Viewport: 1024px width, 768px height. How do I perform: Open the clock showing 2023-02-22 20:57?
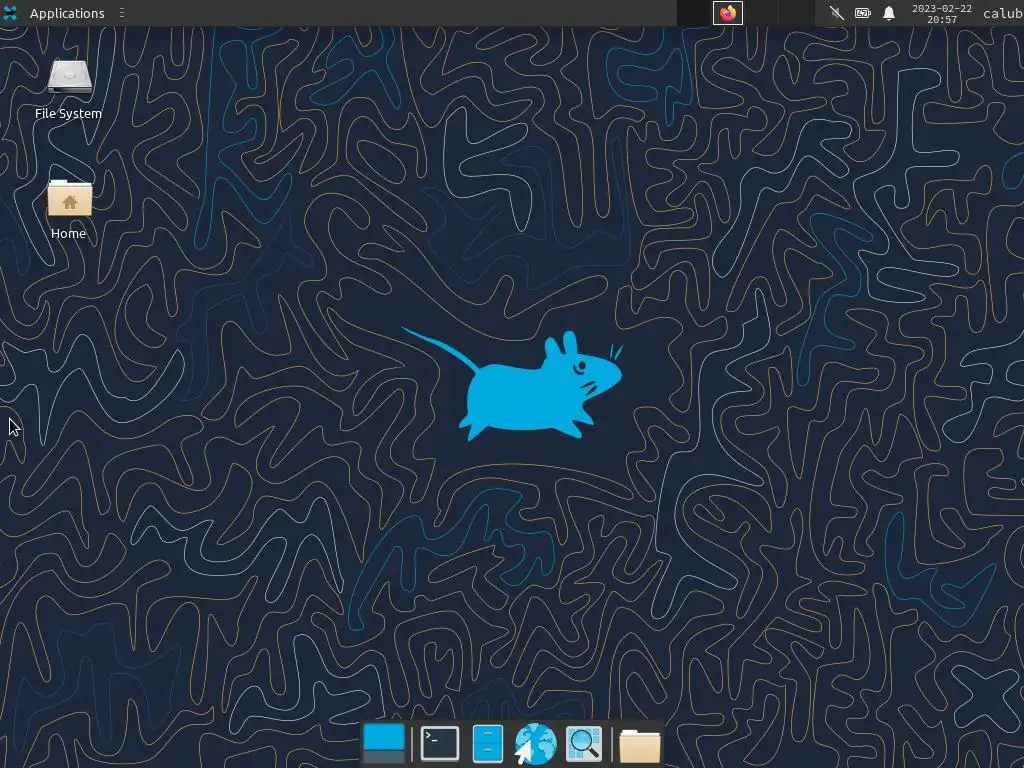942,14
